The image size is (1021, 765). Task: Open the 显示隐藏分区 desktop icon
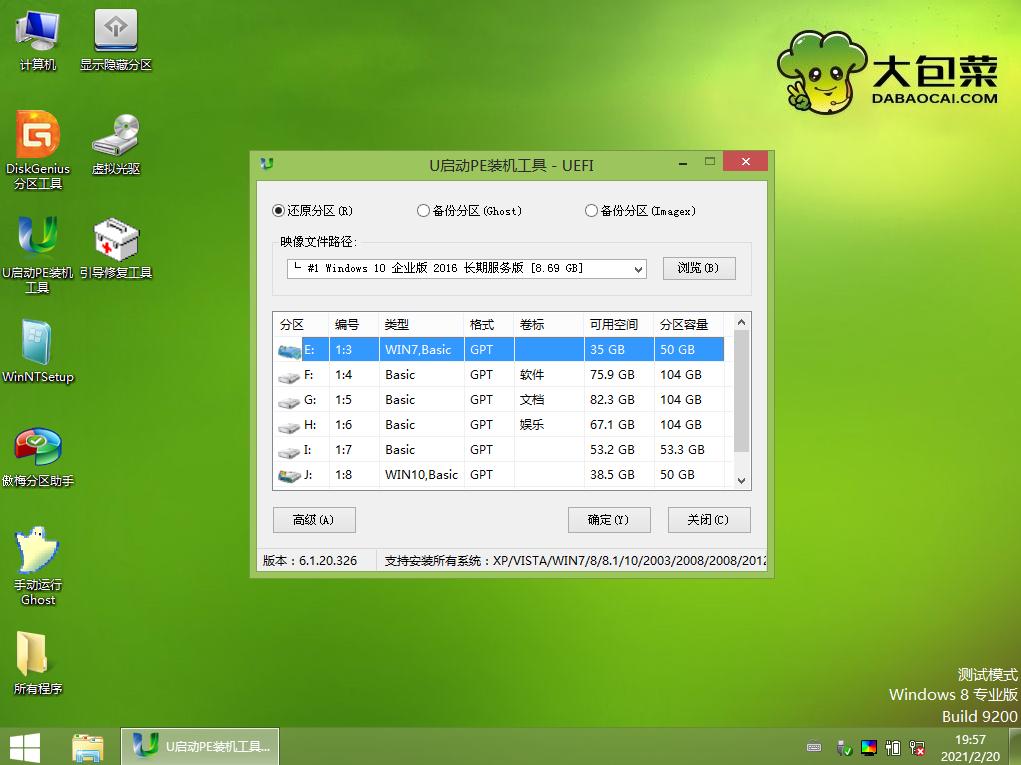point(116,39)
